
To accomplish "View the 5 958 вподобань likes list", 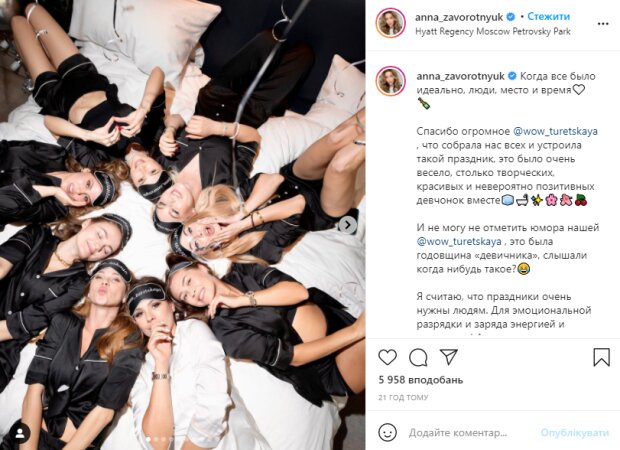I will [x=420, y=381].
